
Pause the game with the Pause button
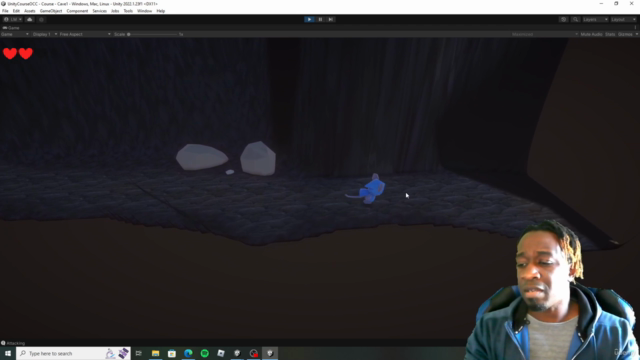coord(320,19)
